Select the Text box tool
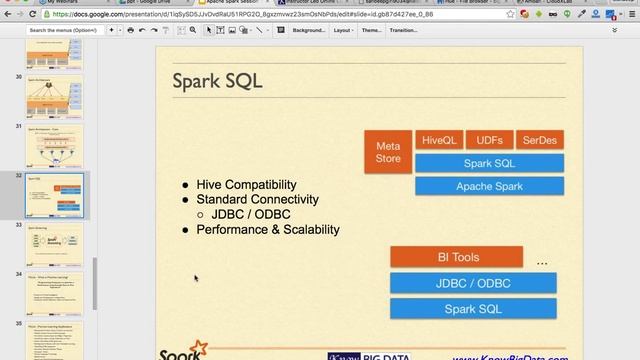 [220, 30]
